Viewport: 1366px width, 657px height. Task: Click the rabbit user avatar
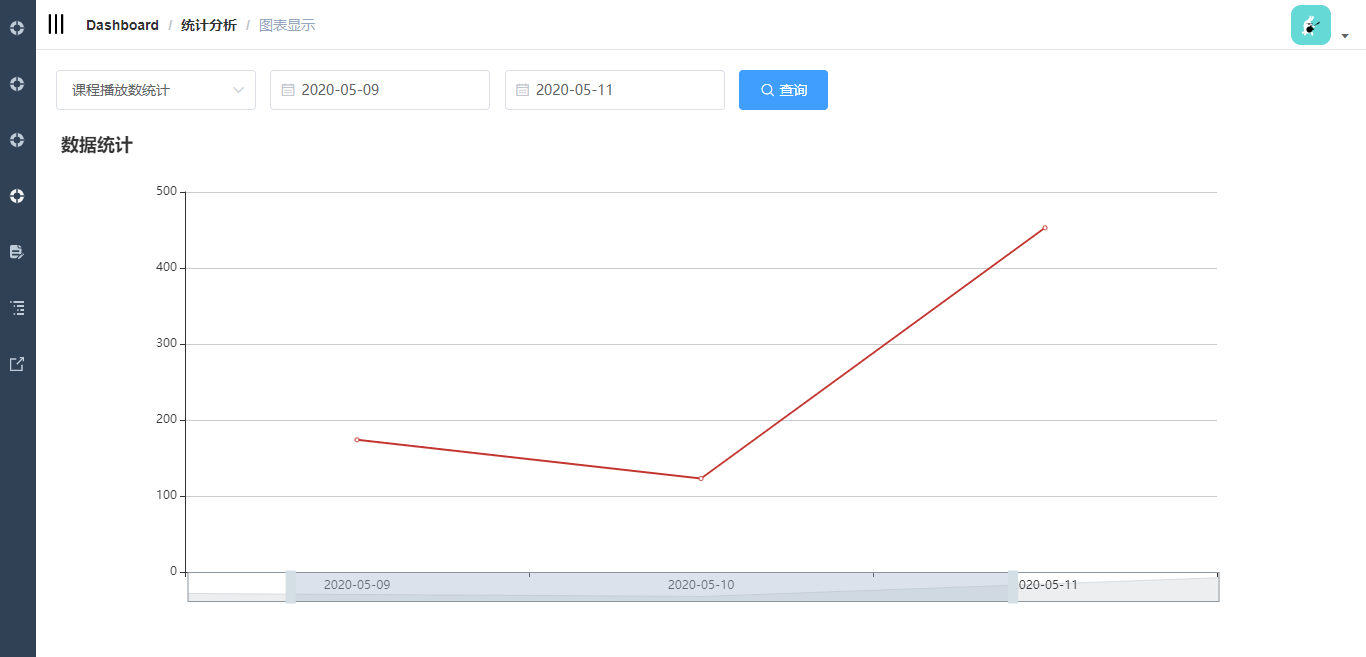(x=1310, y=26)
